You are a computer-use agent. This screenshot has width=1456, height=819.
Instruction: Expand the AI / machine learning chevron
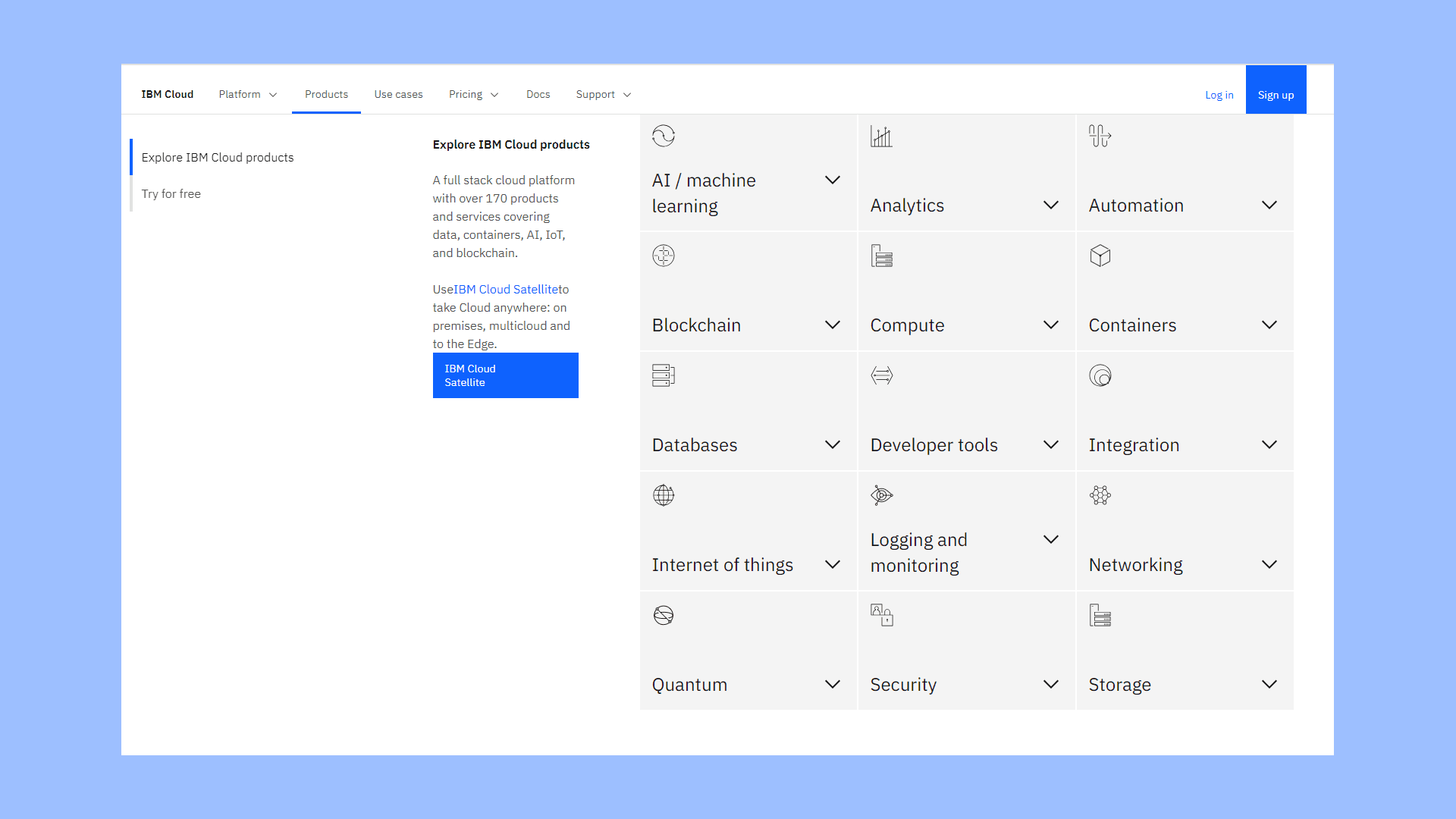832,180
